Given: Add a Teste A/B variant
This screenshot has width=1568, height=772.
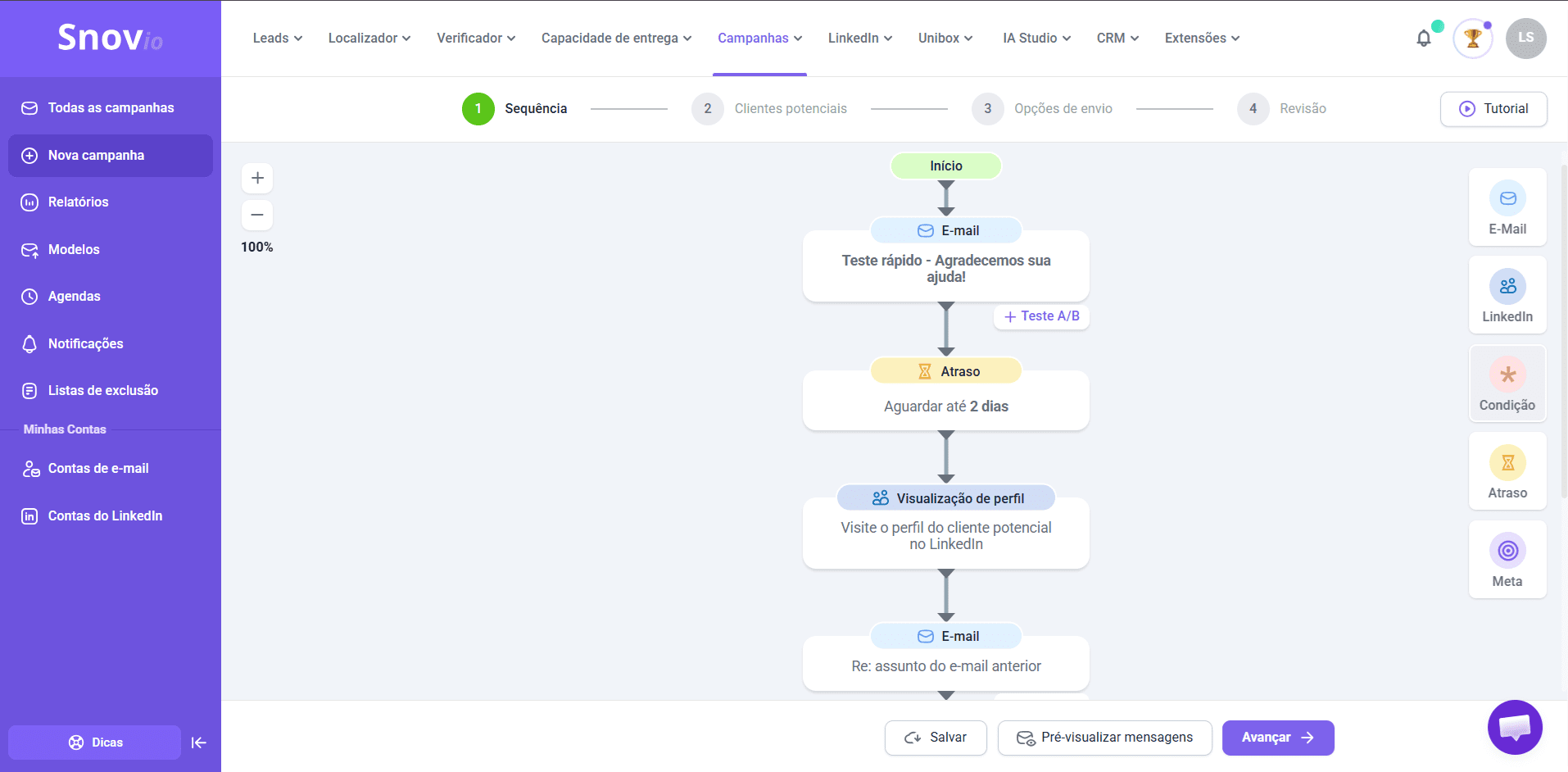Looking at the screenshot, I should [1041, 316].
